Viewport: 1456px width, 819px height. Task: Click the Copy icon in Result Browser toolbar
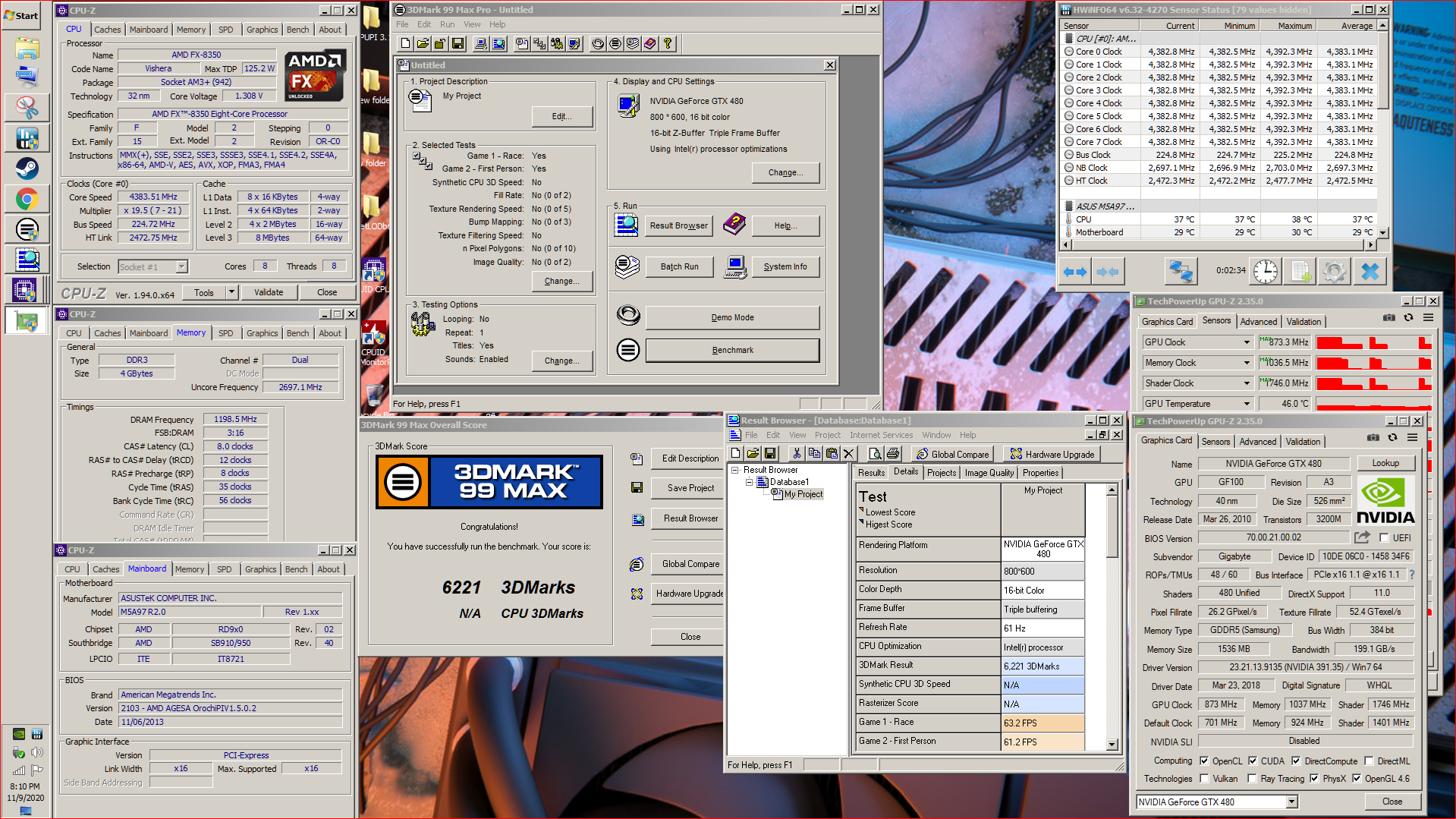click(x=814, y=454)
